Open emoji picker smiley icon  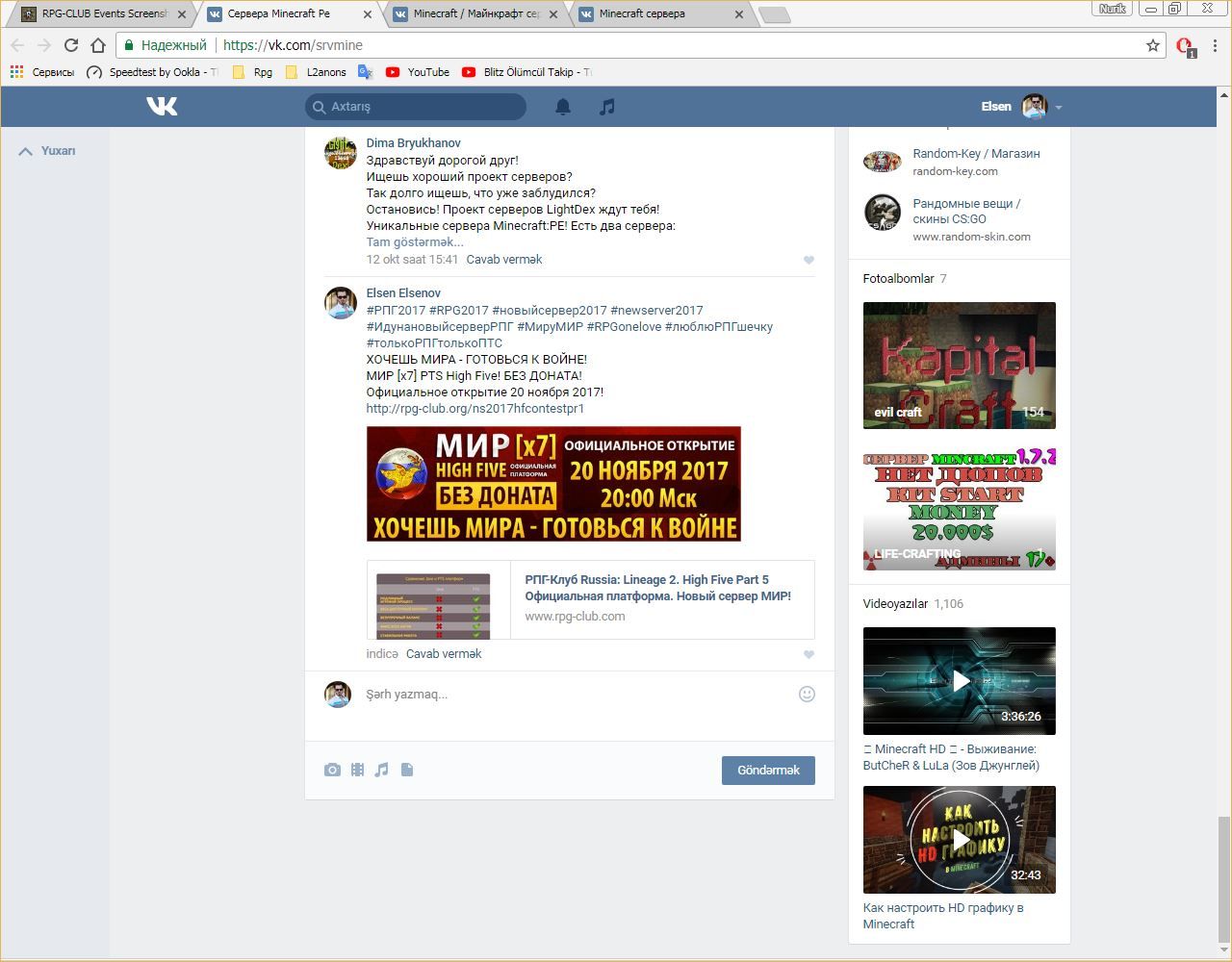[x=807, y=694]
